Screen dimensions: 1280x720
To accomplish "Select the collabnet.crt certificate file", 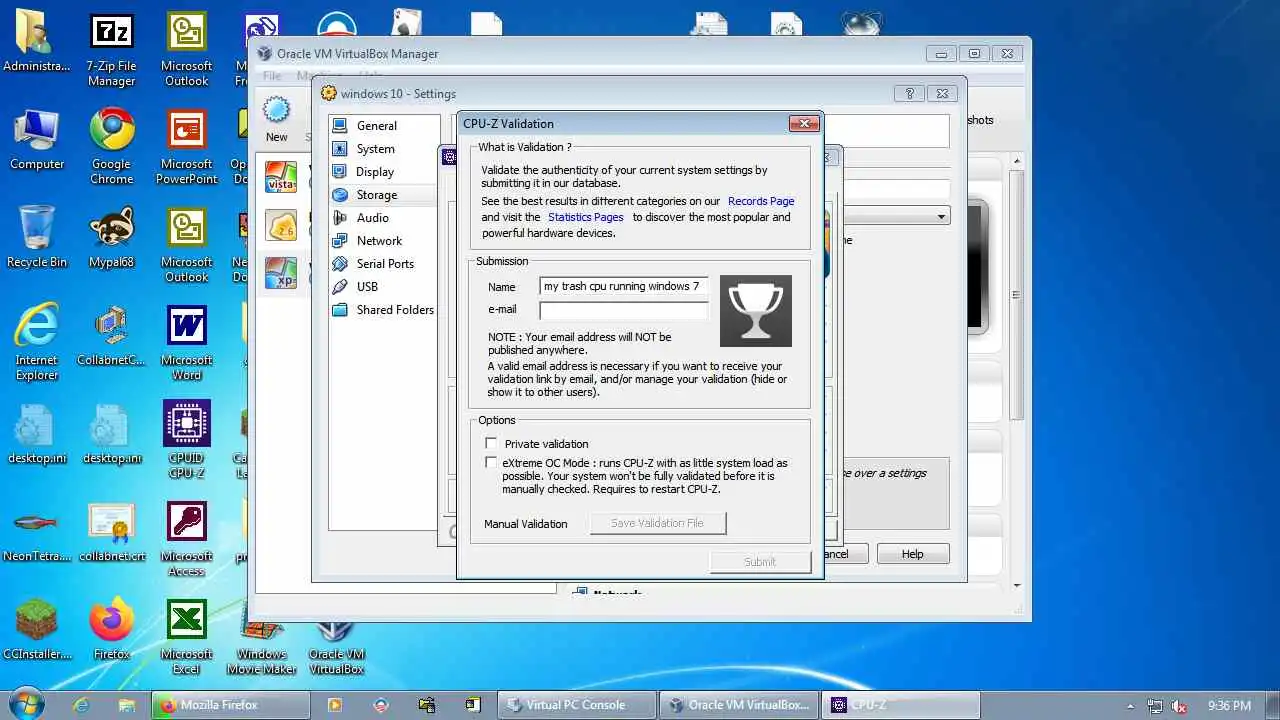I will pos(111,532).
